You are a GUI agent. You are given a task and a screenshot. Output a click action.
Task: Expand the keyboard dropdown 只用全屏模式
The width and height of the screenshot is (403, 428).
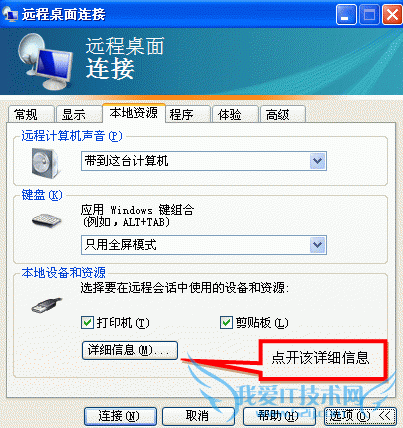(204, 245)
